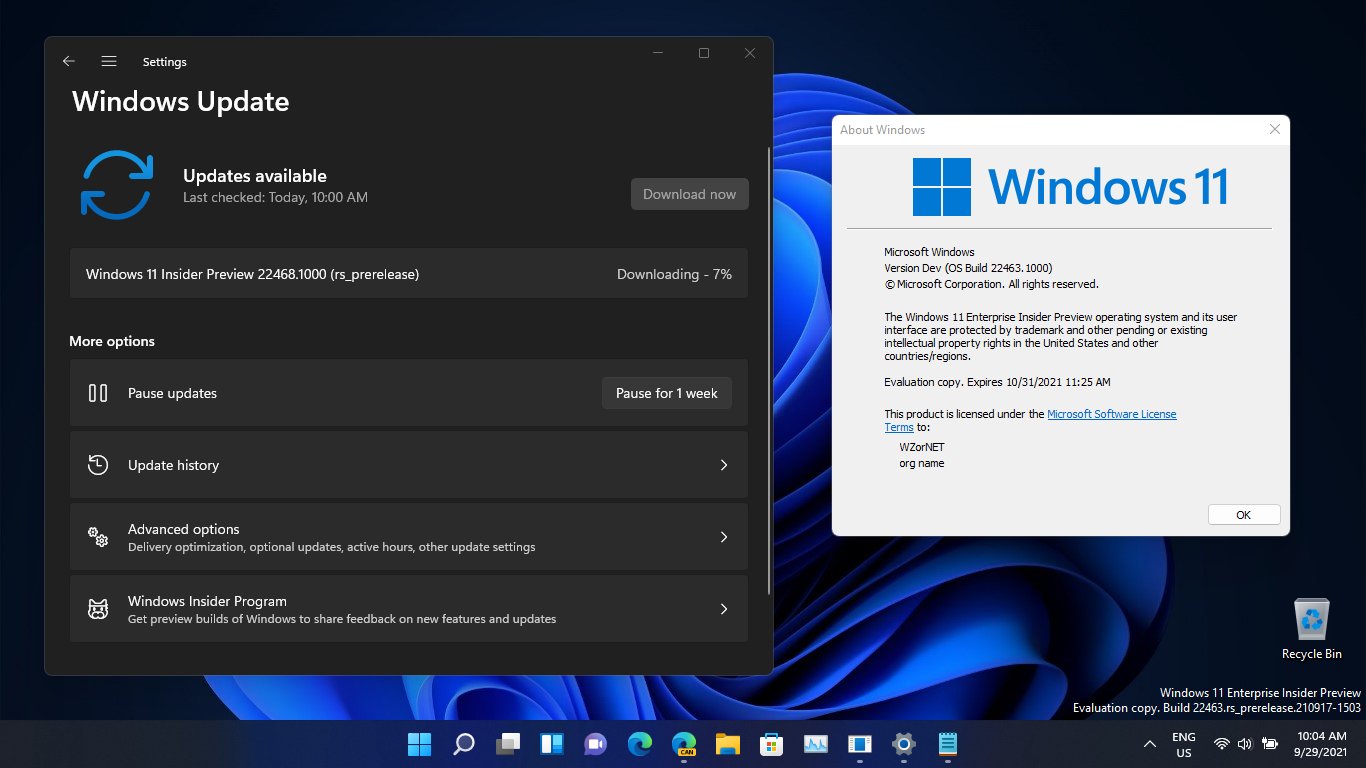Click the Updates available heading
The width and height of the screenshot is (1366, 768).
coord(255,176)
